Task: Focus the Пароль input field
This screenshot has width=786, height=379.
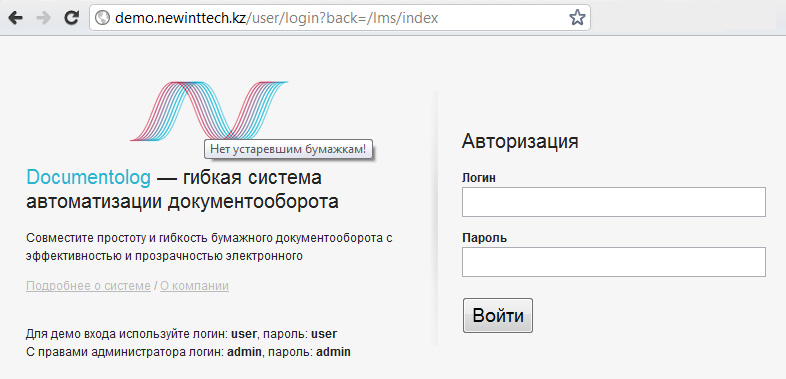Action: coord(614,262)
